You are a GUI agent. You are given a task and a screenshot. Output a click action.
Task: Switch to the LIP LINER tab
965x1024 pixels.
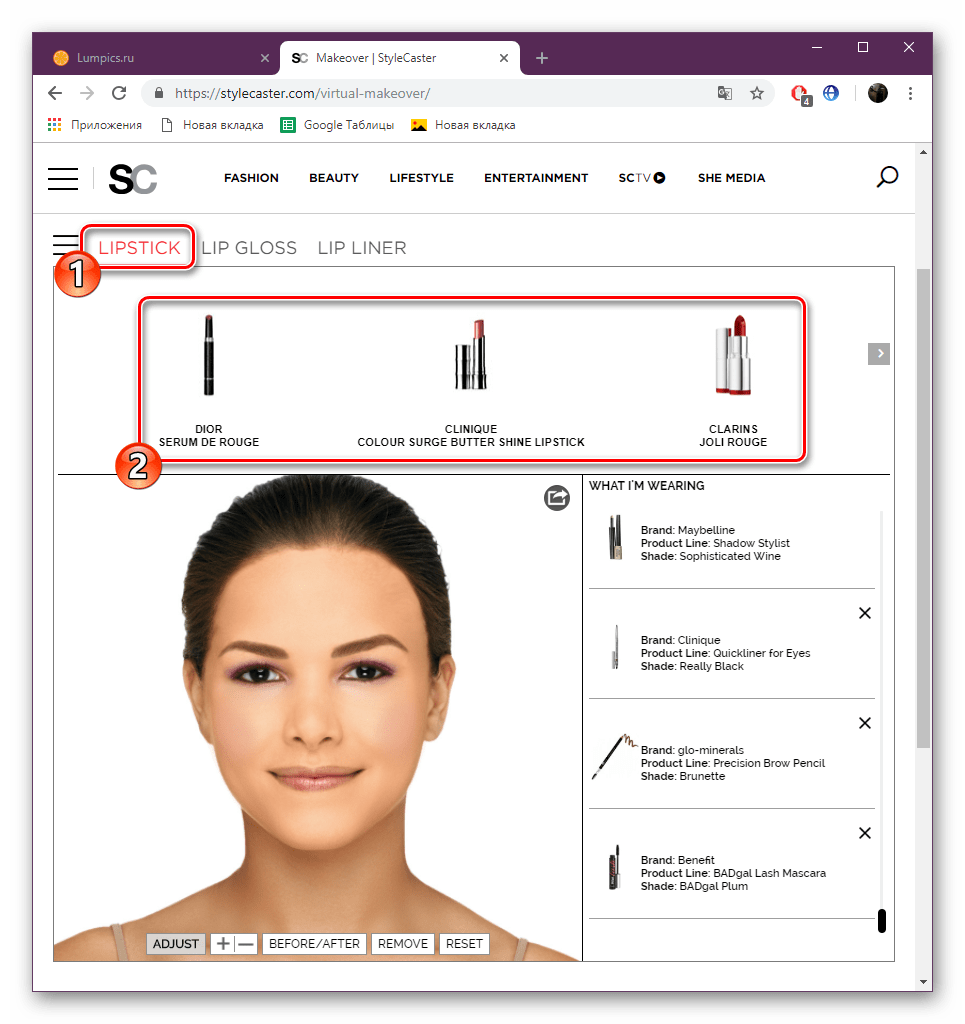click(361, 247)
